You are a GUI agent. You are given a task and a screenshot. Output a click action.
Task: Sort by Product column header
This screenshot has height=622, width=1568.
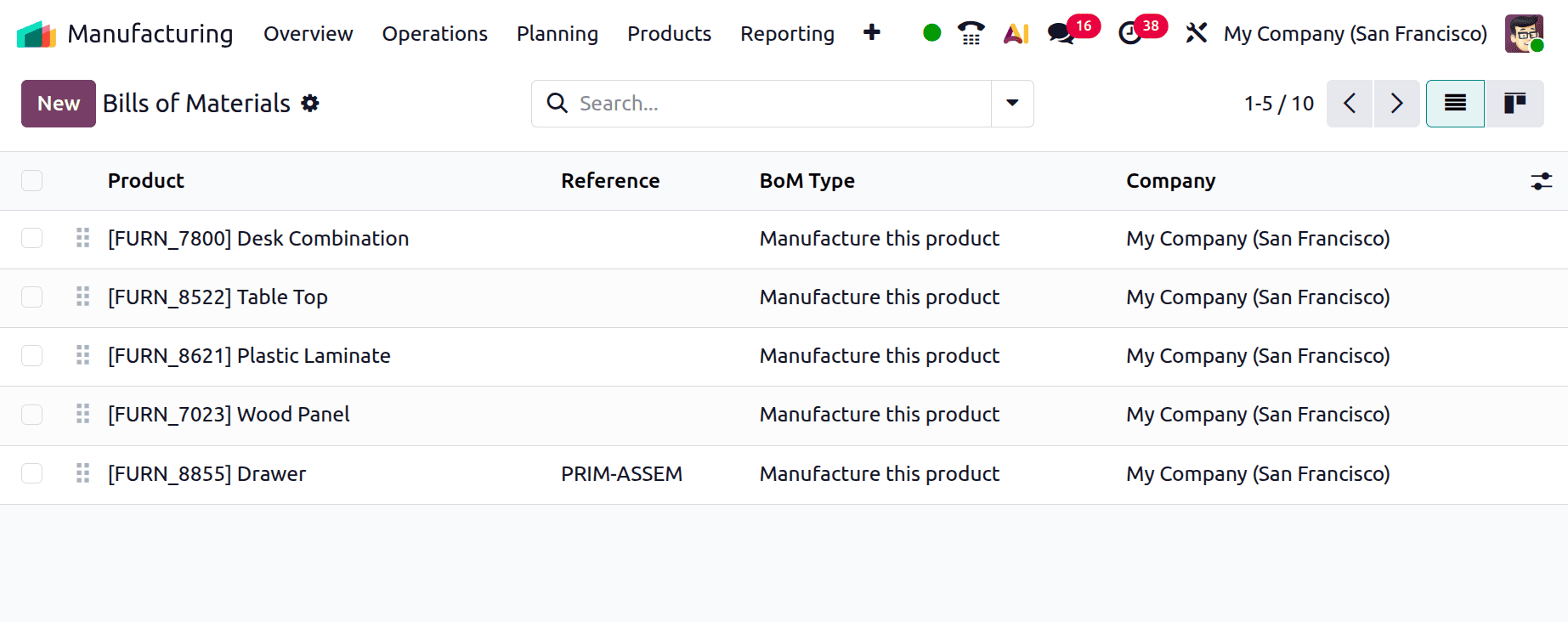(145, 181)
